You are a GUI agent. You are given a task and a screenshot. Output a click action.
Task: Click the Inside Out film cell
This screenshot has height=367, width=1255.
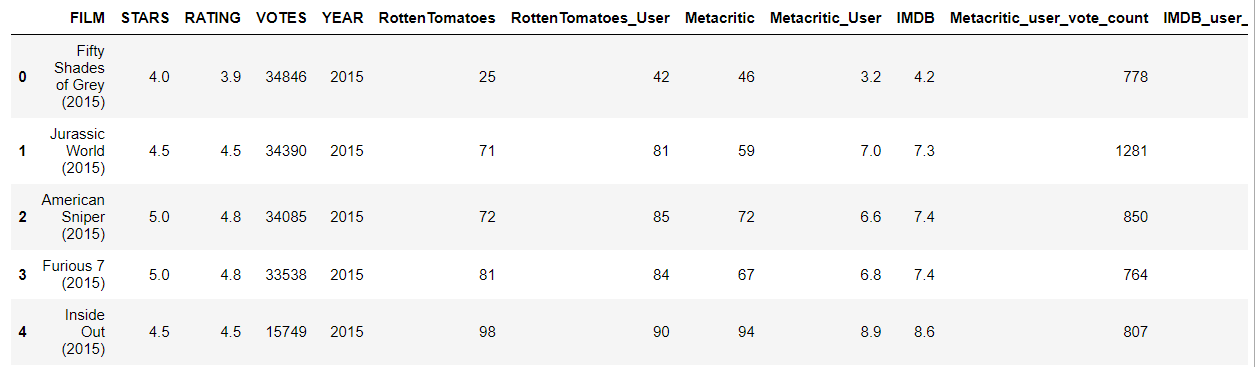pyautogui.click(x=85, y=332)
